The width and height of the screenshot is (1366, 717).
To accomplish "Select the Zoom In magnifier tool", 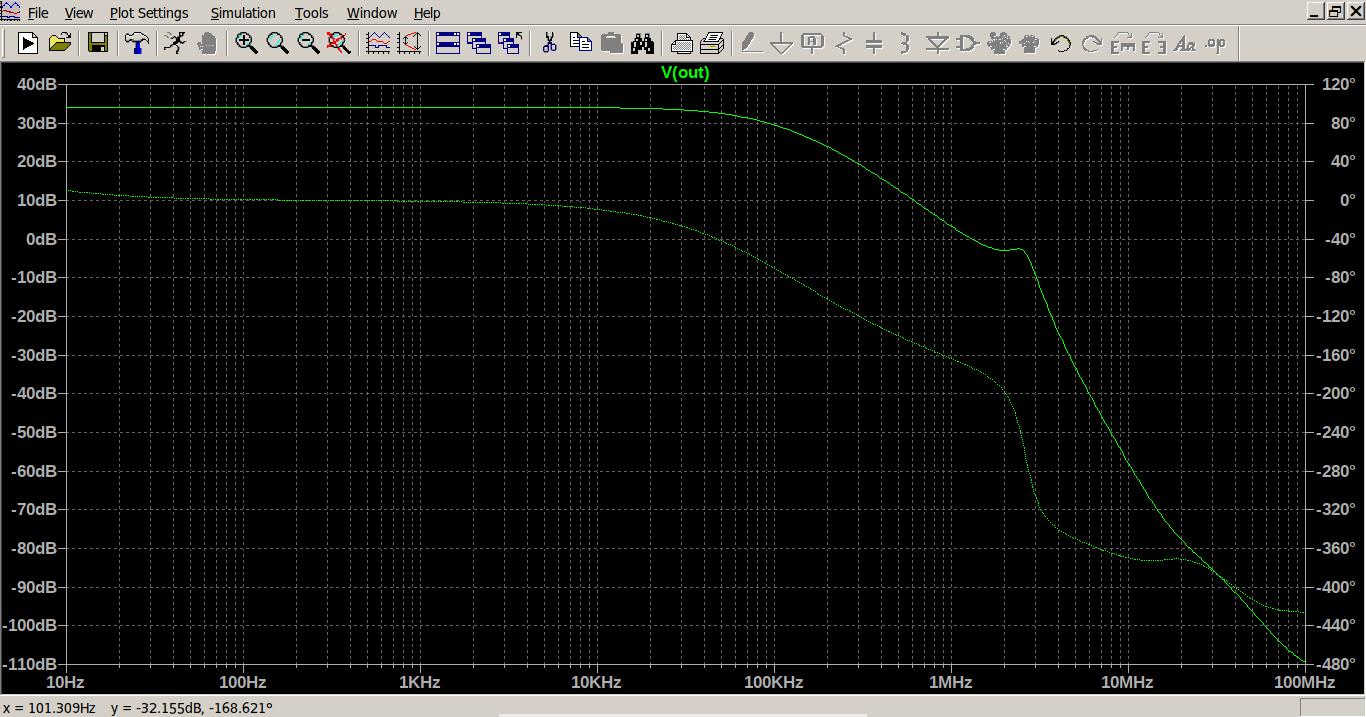I will tap(246, 43).
